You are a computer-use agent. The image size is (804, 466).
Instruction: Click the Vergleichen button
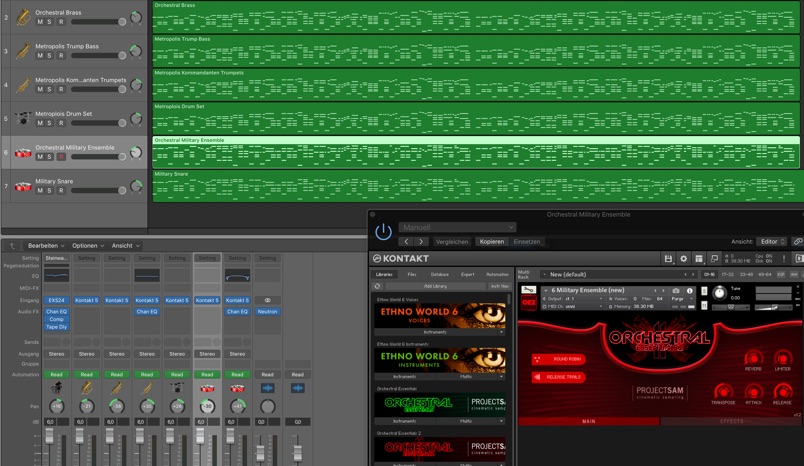click(452, 241)
